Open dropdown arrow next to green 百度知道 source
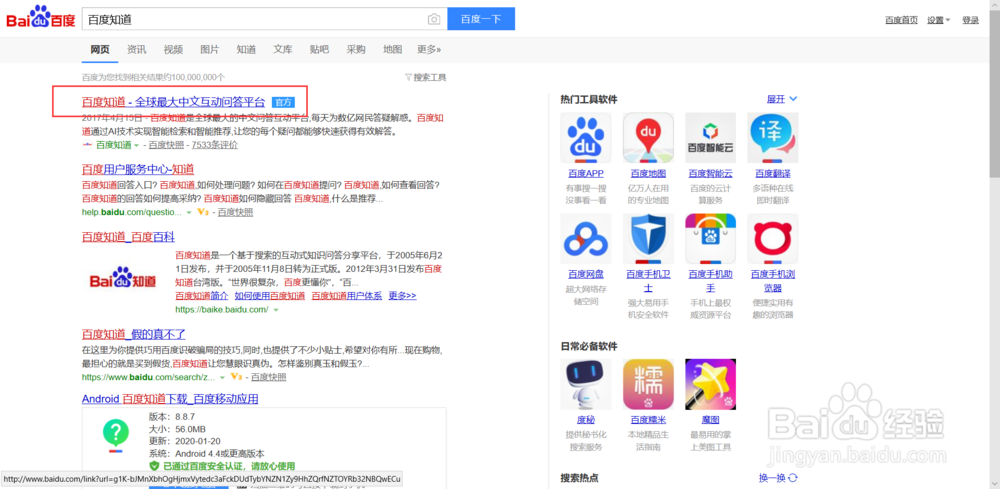1000x489 pixels. tap(136, 145)
